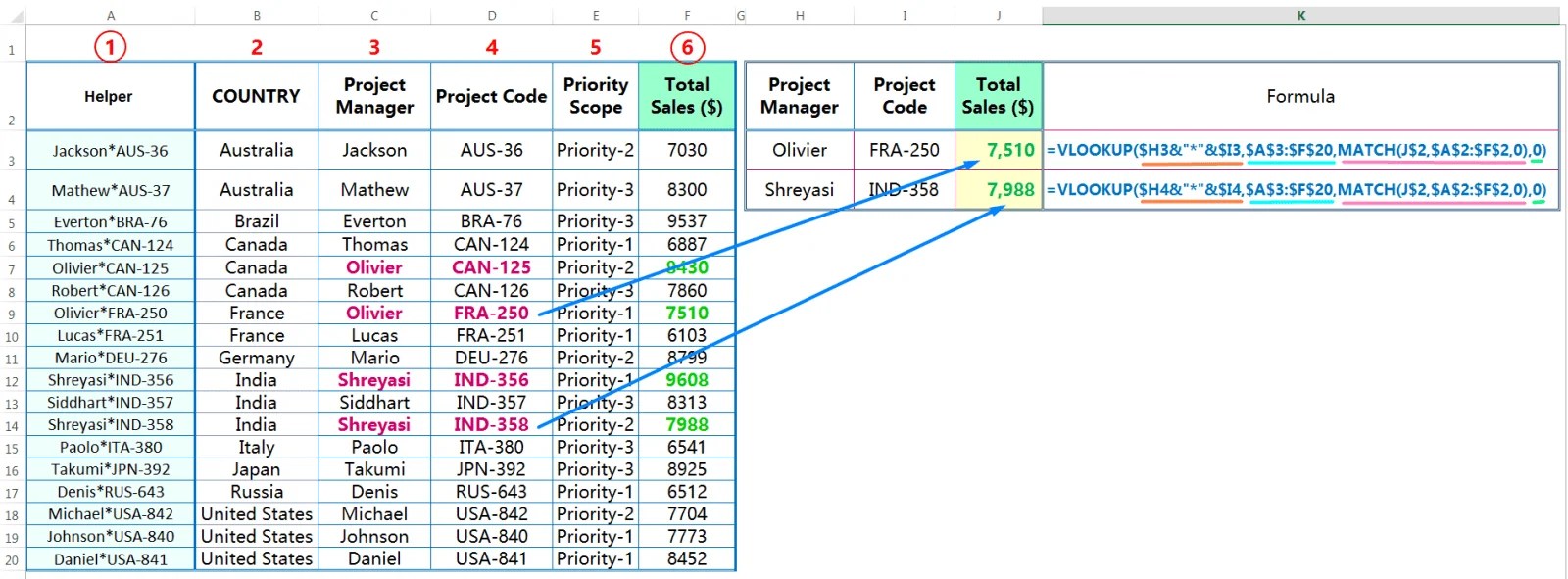This screenshot has width=1568, height=579.
Task: Click total sales value 7030
Action: point(687,151)
